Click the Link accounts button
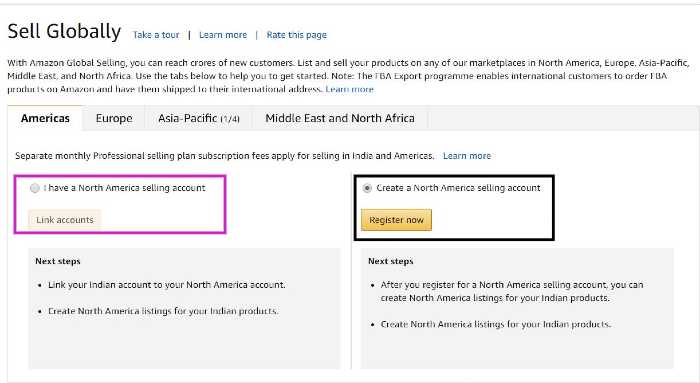 coord(65,220)
